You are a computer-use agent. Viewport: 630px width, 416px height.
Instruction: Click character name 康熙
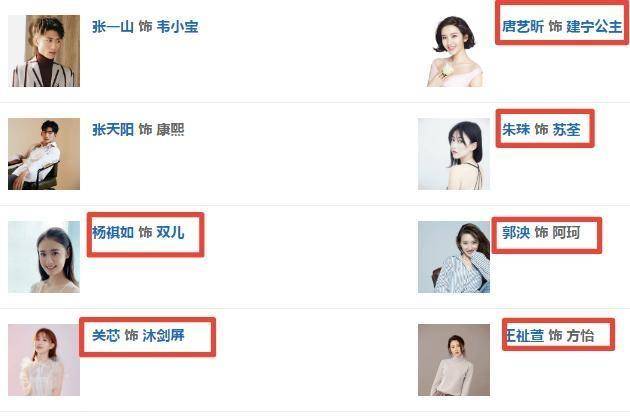[170, 130]
